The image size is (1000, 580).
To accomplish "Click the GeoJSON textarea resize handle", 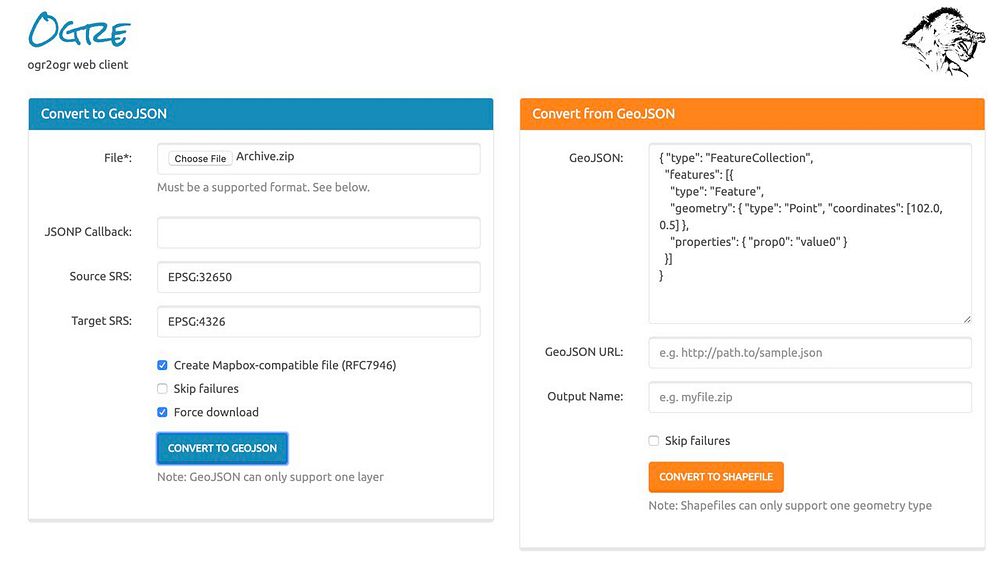I will tap(966, 318).
